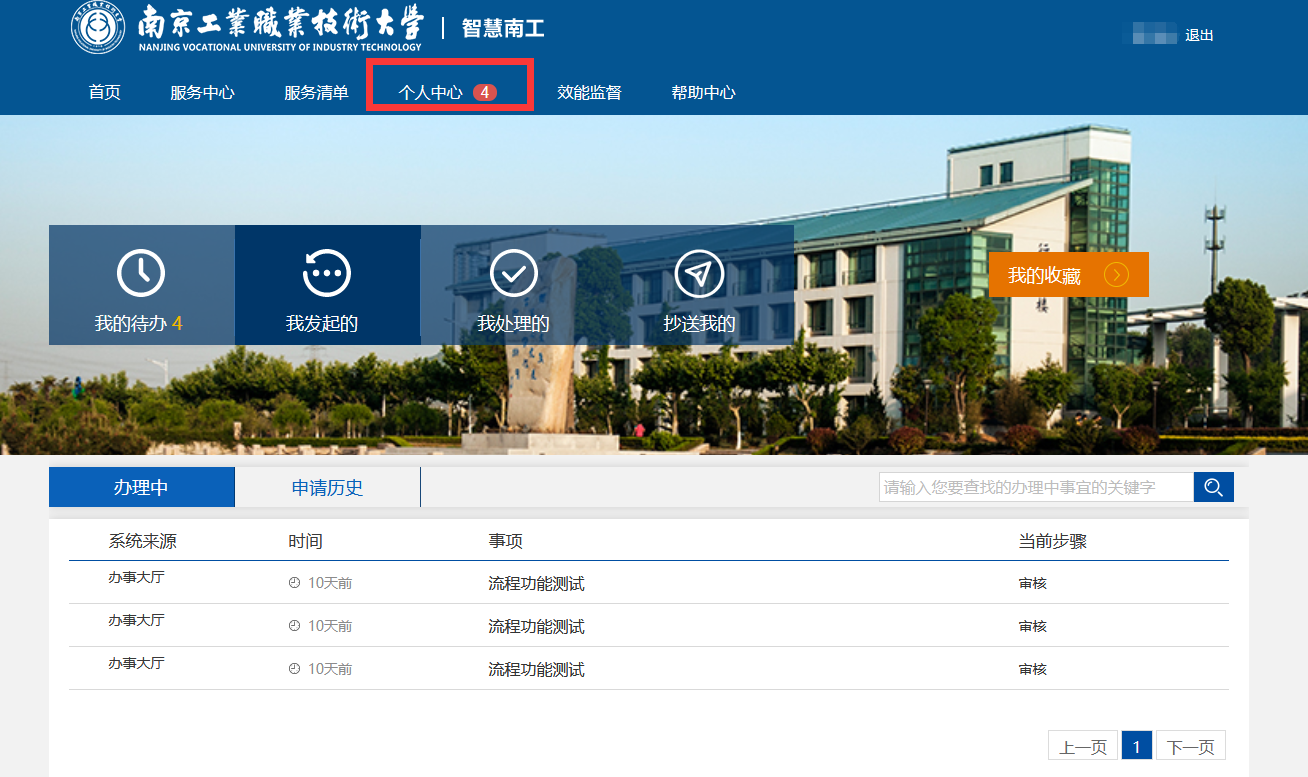Open the first 流程功能测试 item
Viewport: 1308px width, 777px height.
click(x=536, y=584)
